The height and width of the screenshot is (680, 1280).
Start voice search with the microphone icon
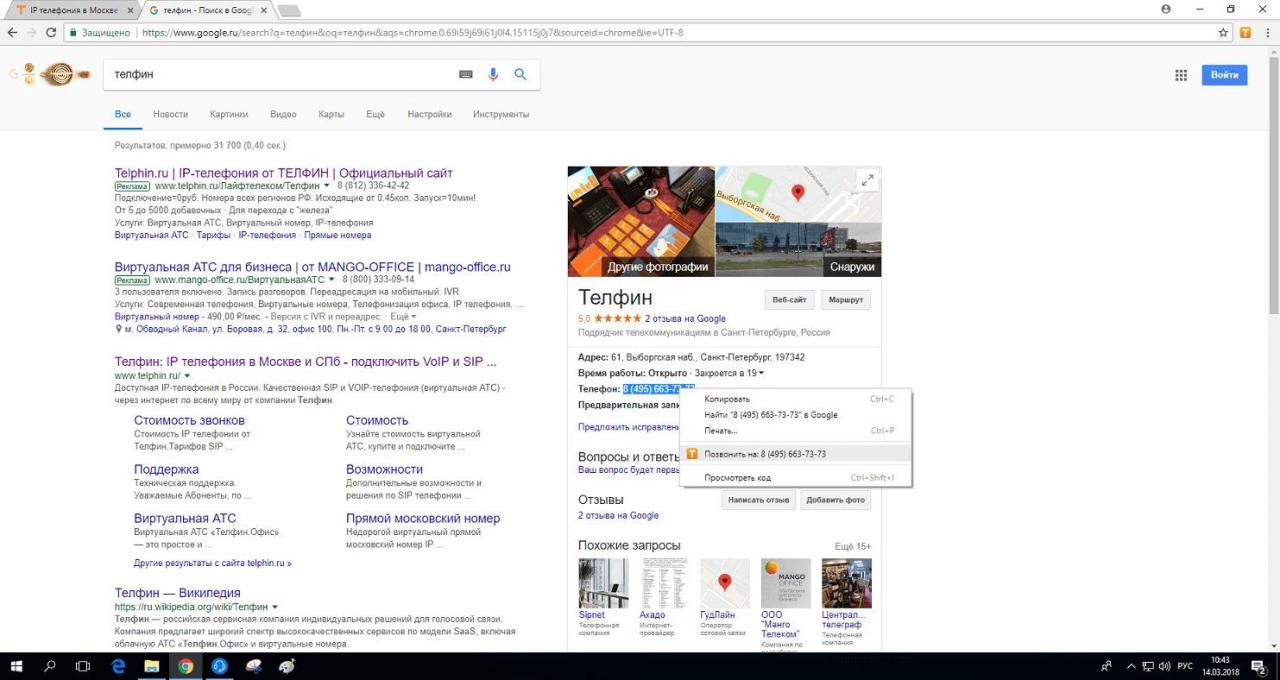coord(493,74)
